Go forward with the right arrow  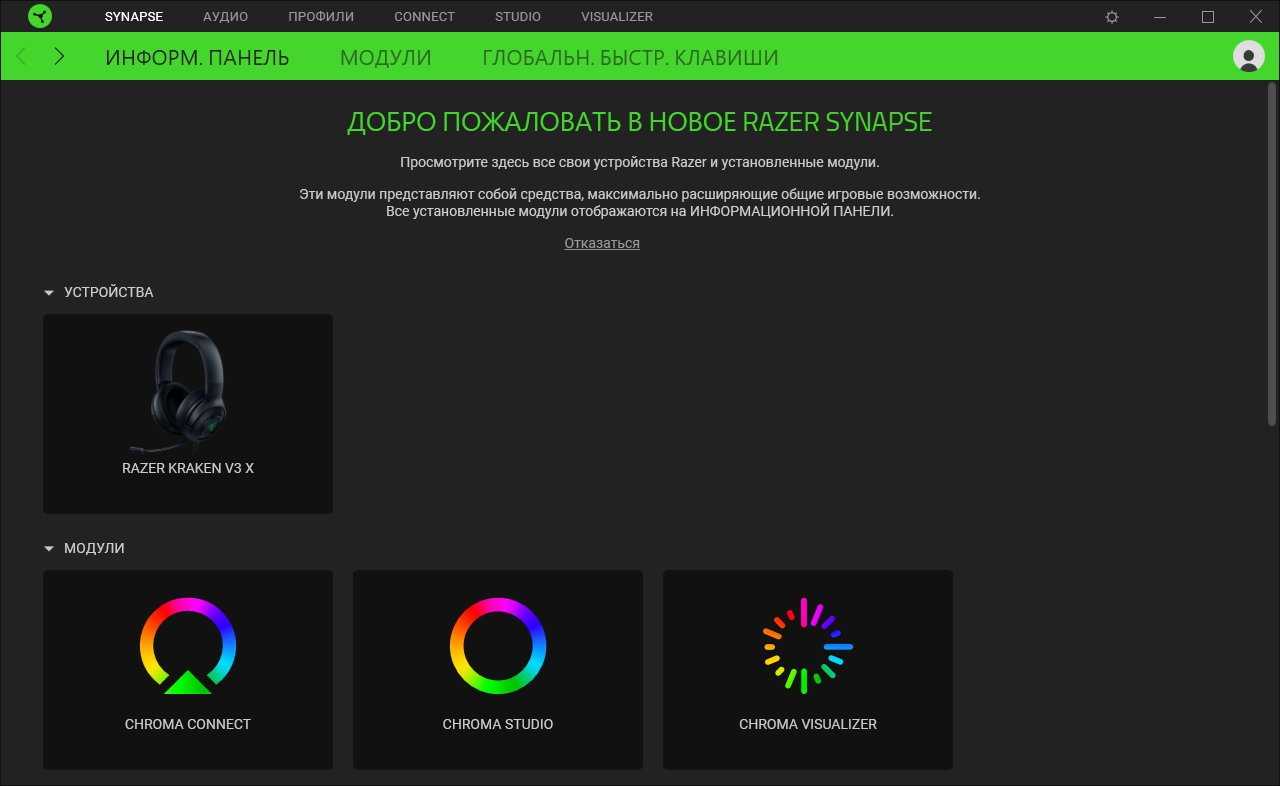[x=59, y=57]
